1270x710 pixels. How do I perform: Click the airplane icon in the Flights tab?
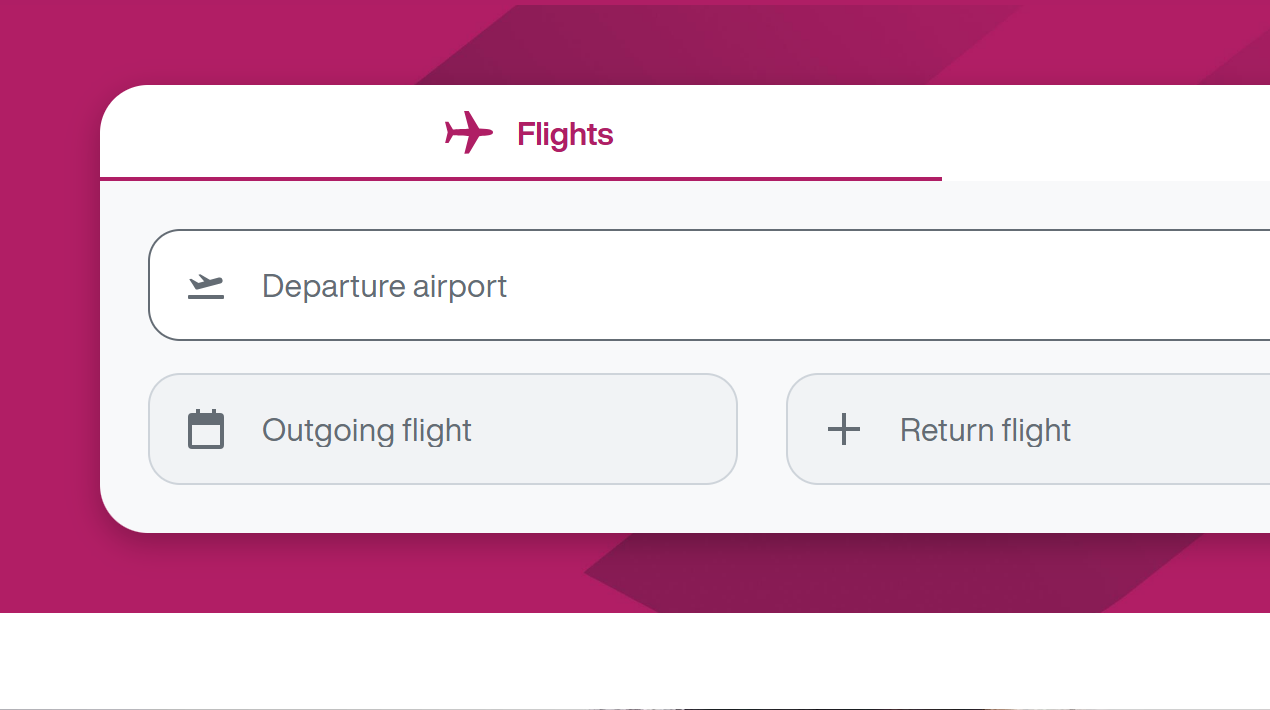click(x=469, y=133)
